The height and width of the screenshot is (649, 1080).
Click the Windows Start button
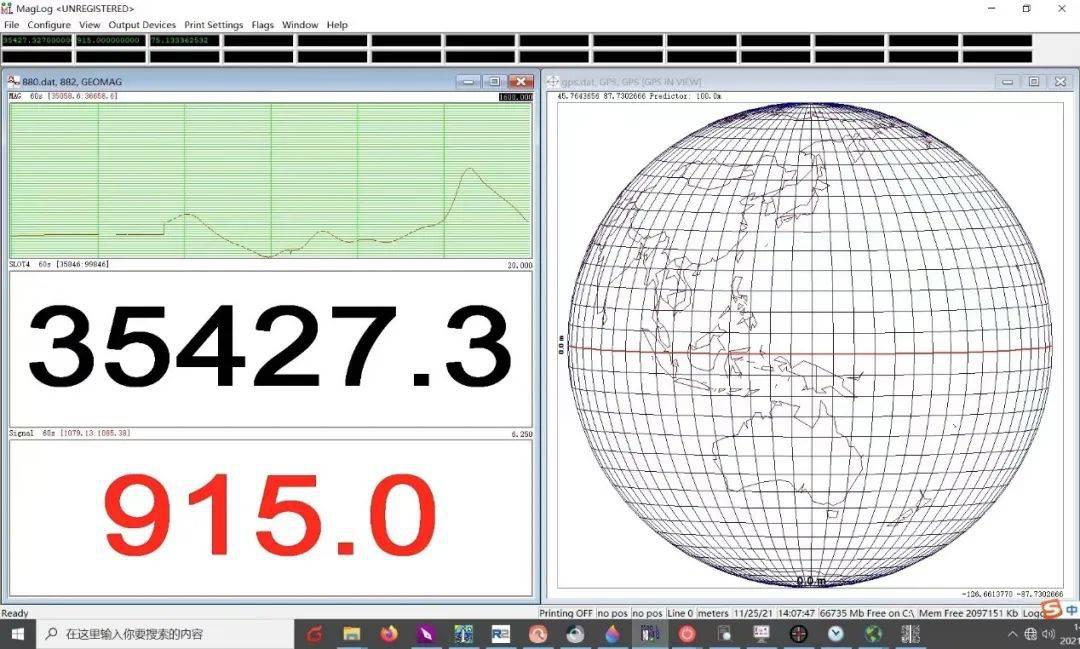click(17, 634)
